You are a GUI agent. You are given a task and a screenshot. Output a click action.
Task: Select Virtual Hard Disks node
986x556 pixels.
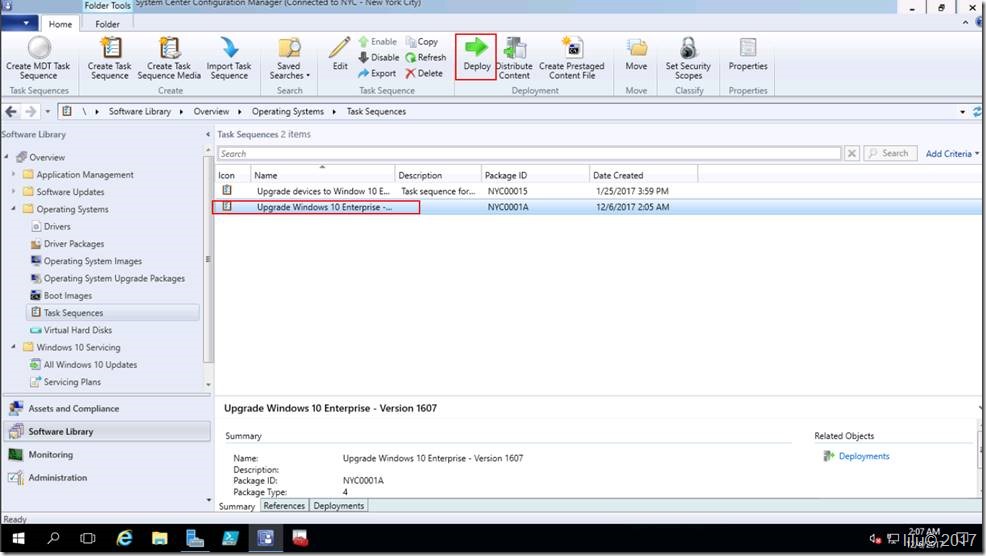(x=77, y=330)
